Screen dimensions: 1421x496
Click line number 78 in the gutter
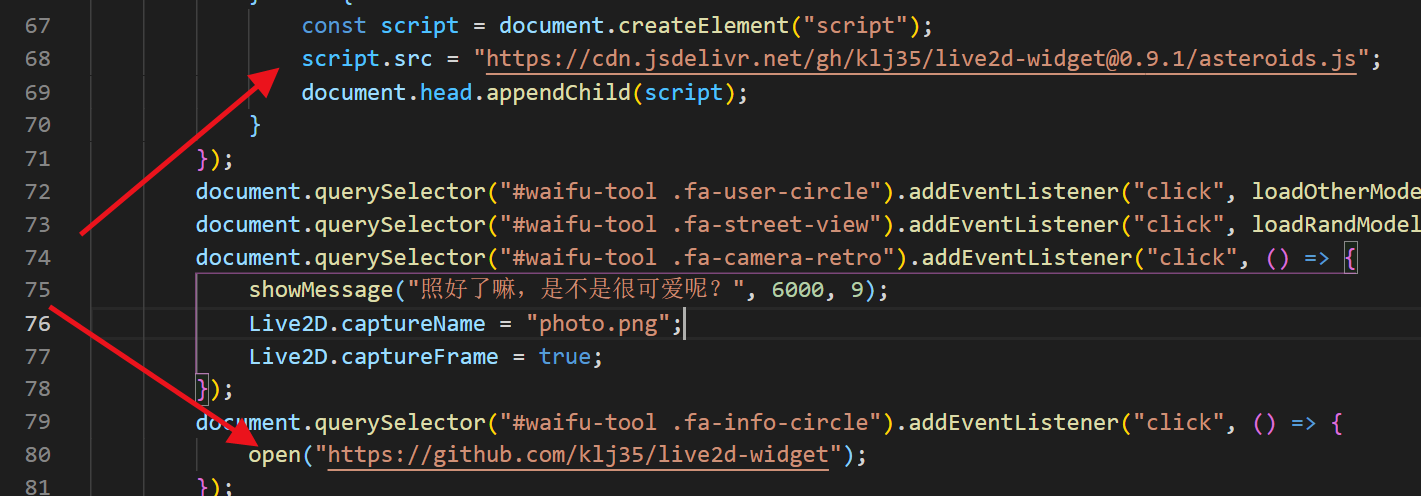[x=38, y=389]
